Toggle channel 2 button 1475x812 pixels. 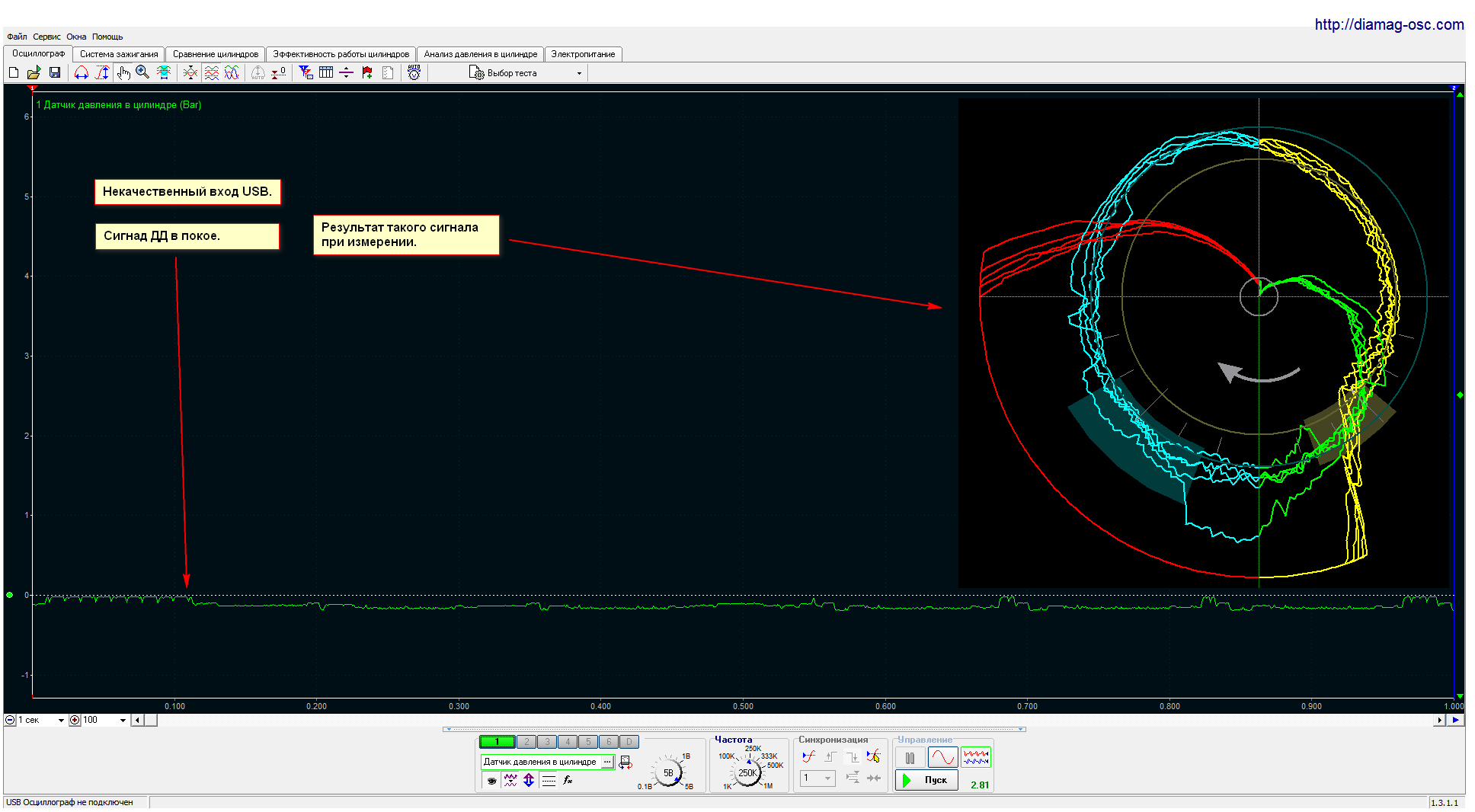pyautogui.click(x=526, y=741)
